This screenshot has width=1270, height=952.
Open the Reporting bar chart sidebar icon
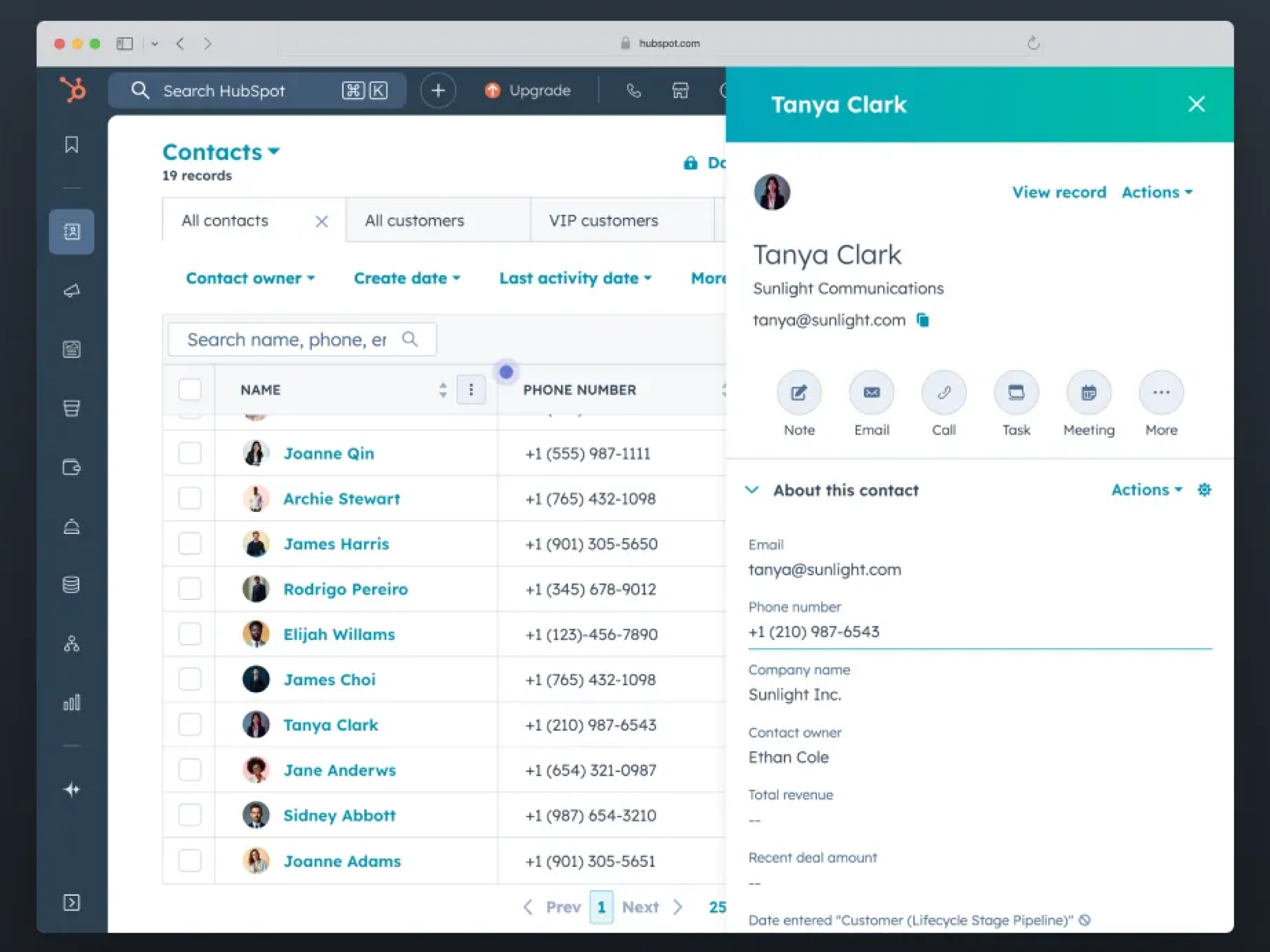coord(72,702)
